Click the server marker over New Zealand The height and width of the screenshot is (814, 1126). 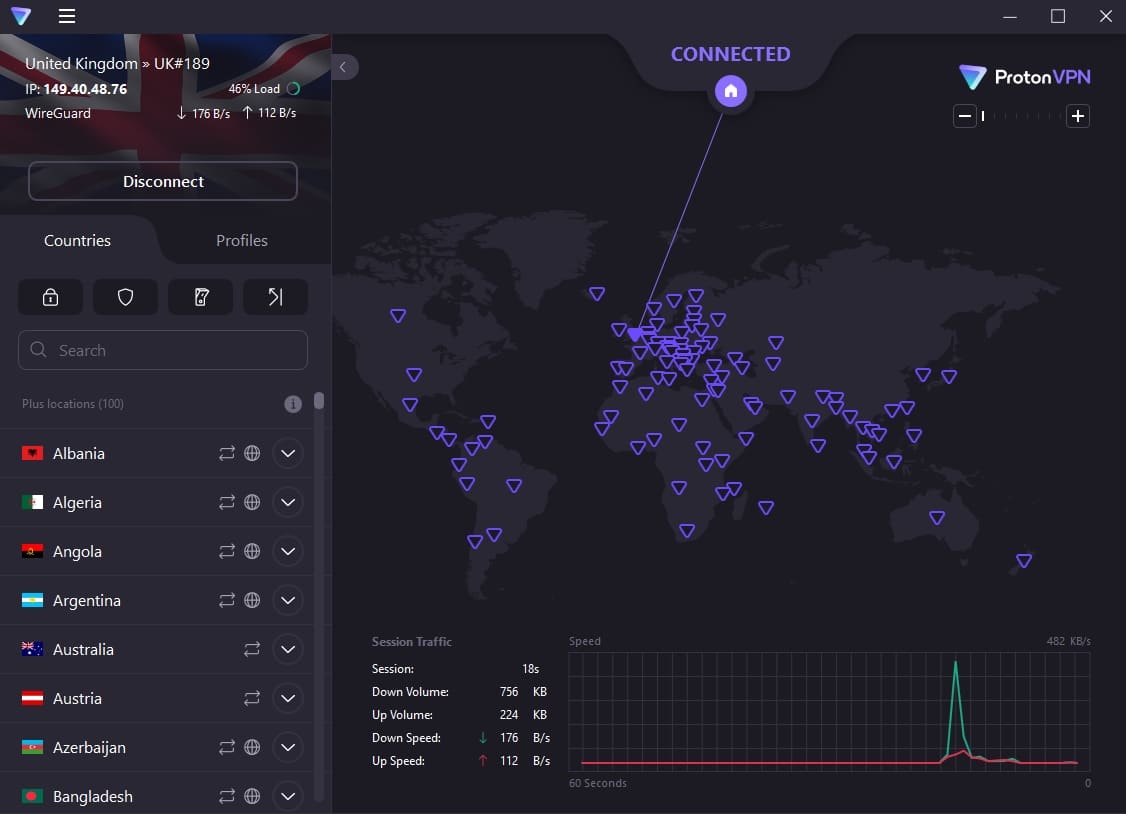pyautogui.click(x=1024, y=561)
